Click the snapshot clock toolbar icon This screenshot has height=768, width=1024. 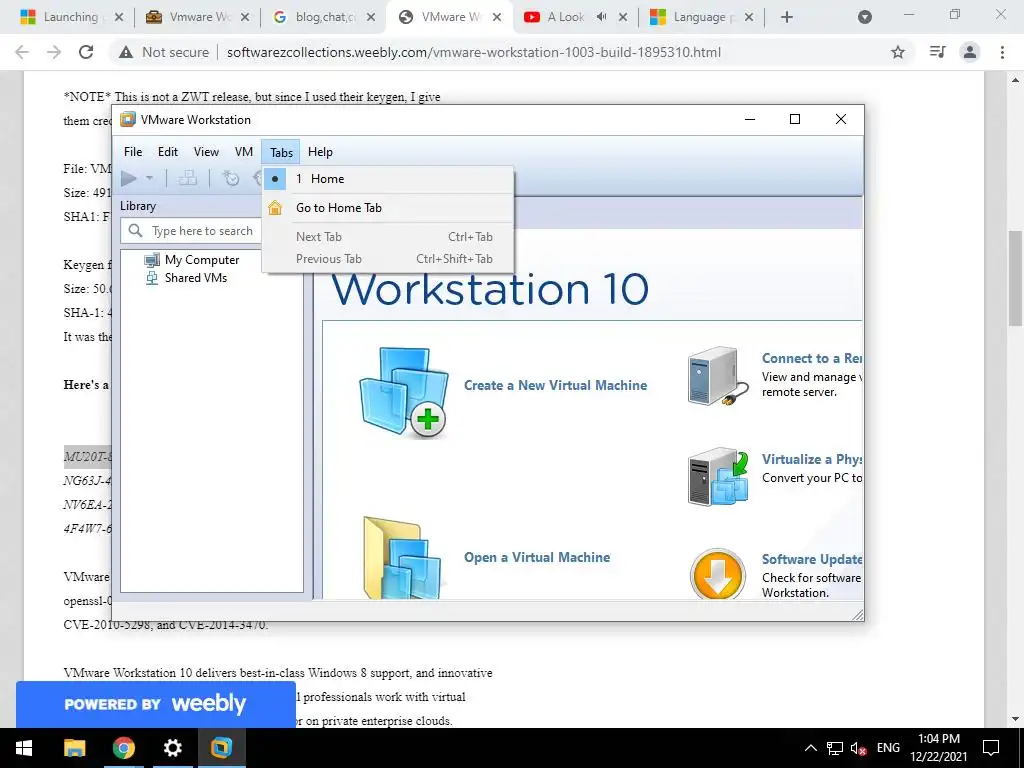231,178
